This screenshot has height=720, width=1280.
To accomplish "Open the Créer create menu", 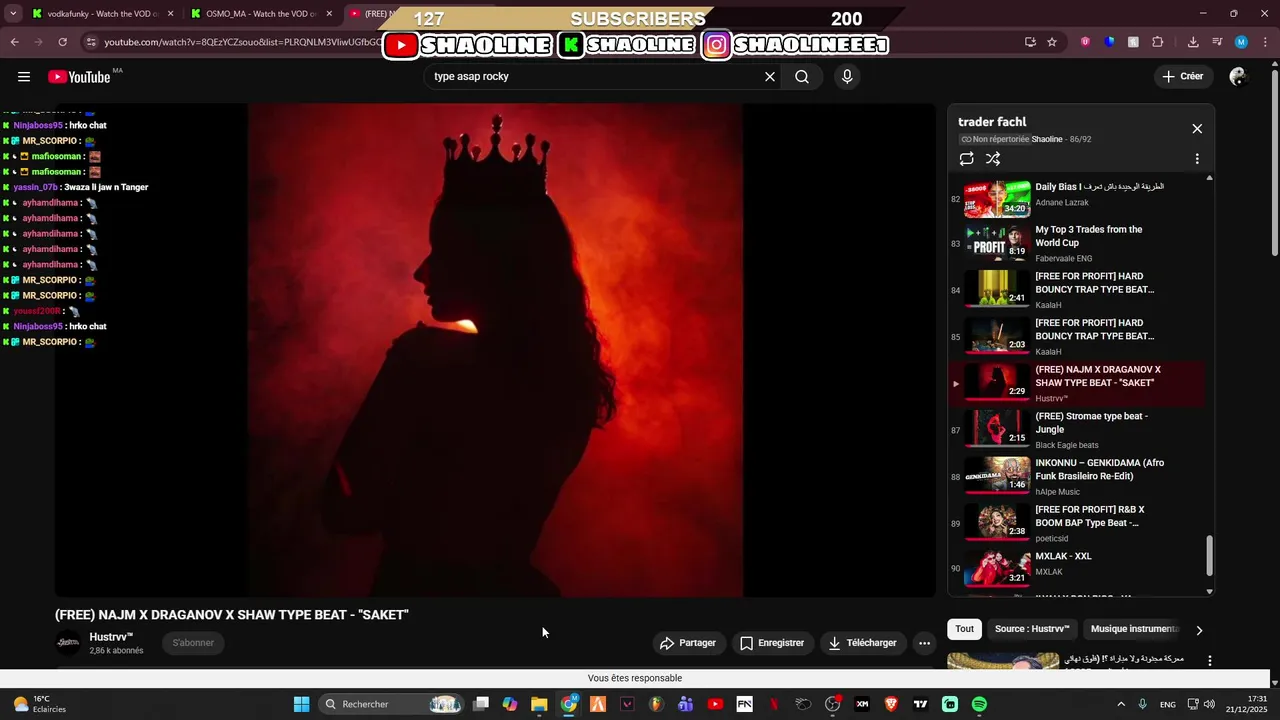I will coord(1183,77).
